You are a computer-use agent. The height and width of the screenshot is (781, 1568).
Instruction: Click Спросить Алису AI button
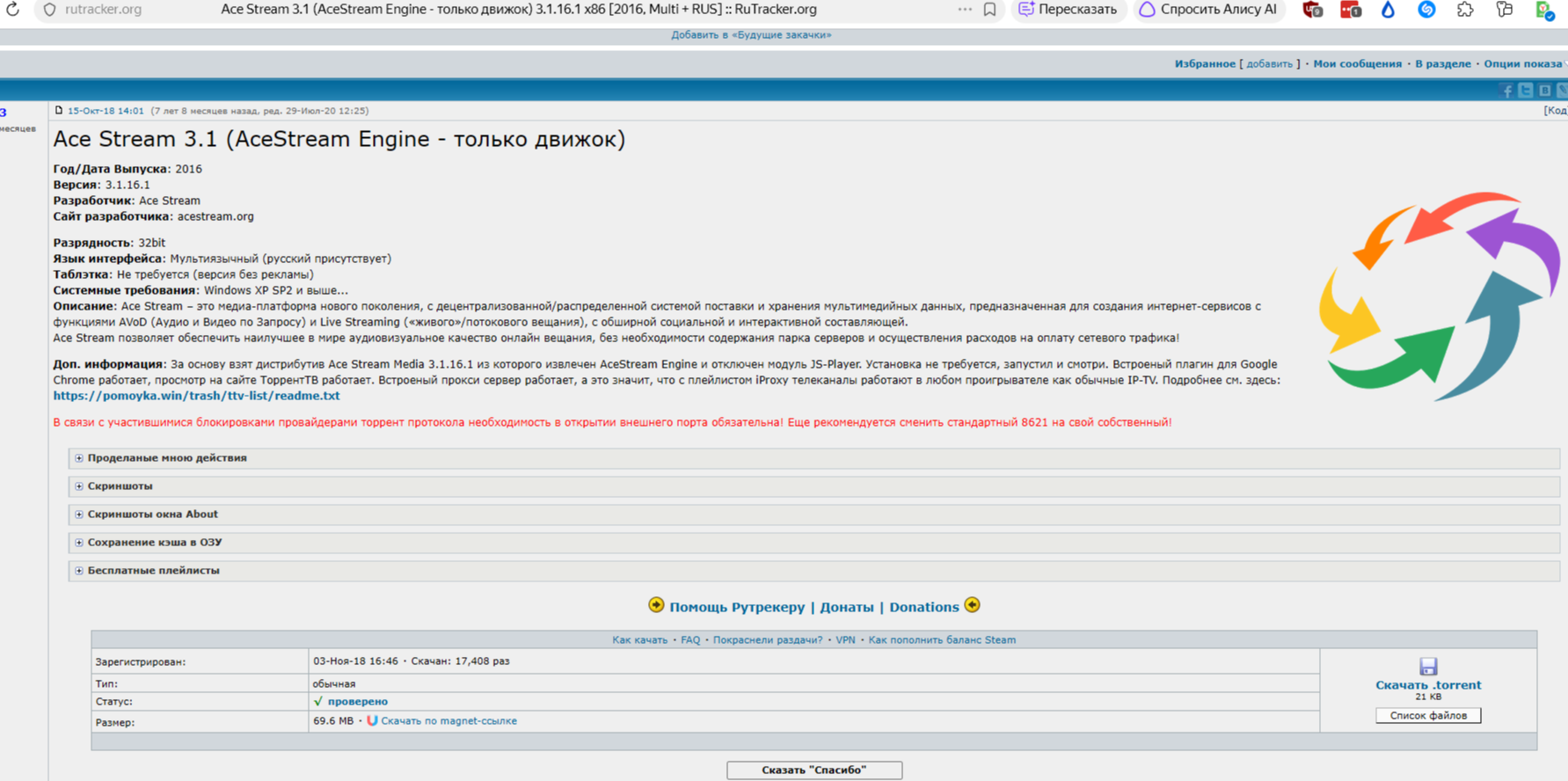click(1208, 10)
